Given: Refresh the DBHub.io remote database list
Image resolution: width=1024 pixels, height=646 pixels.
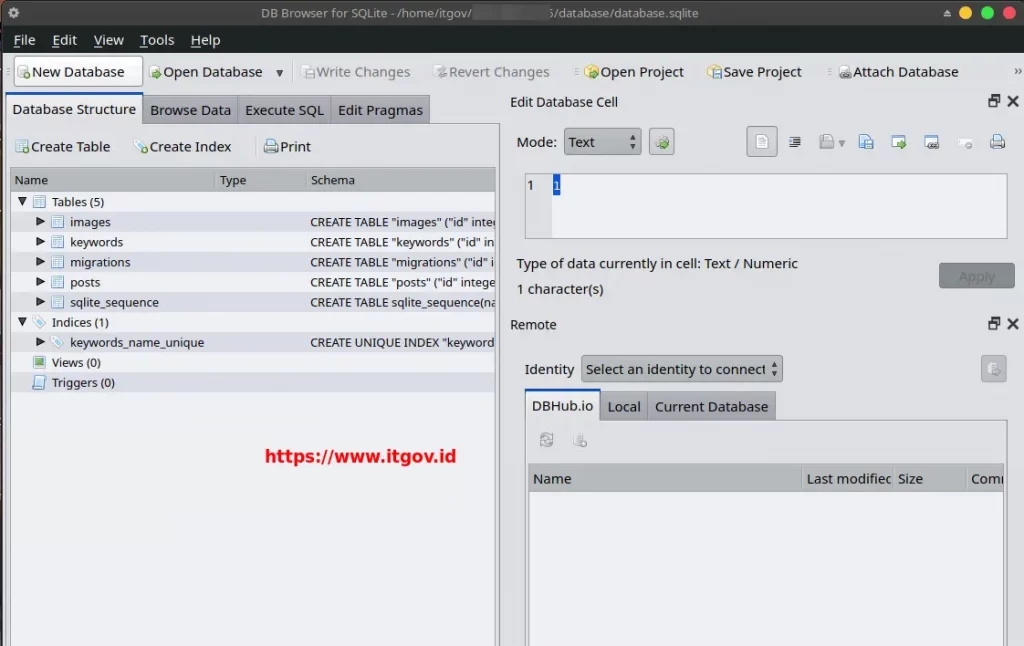Looking at the screenshot, I should coord(546,440).
